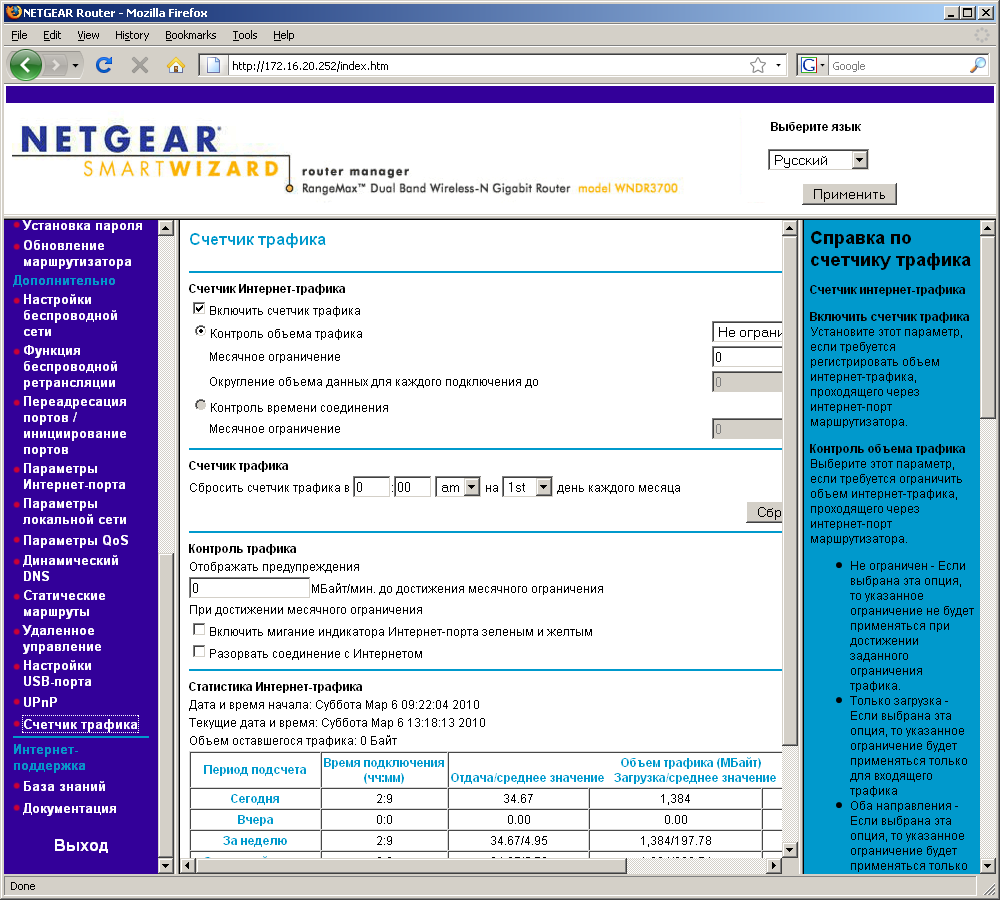Click the page icon in address bar
The width and height of the screenshot is (1000, 900).
coord(214,65)
